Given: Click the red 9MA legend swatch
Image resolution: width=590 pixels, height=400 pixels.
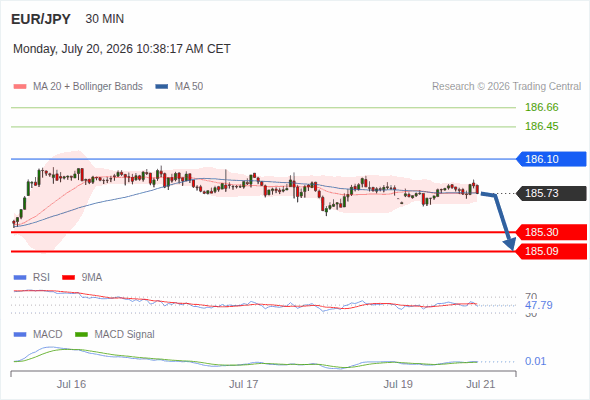Looking at the screenshot, I should (68, 278).
